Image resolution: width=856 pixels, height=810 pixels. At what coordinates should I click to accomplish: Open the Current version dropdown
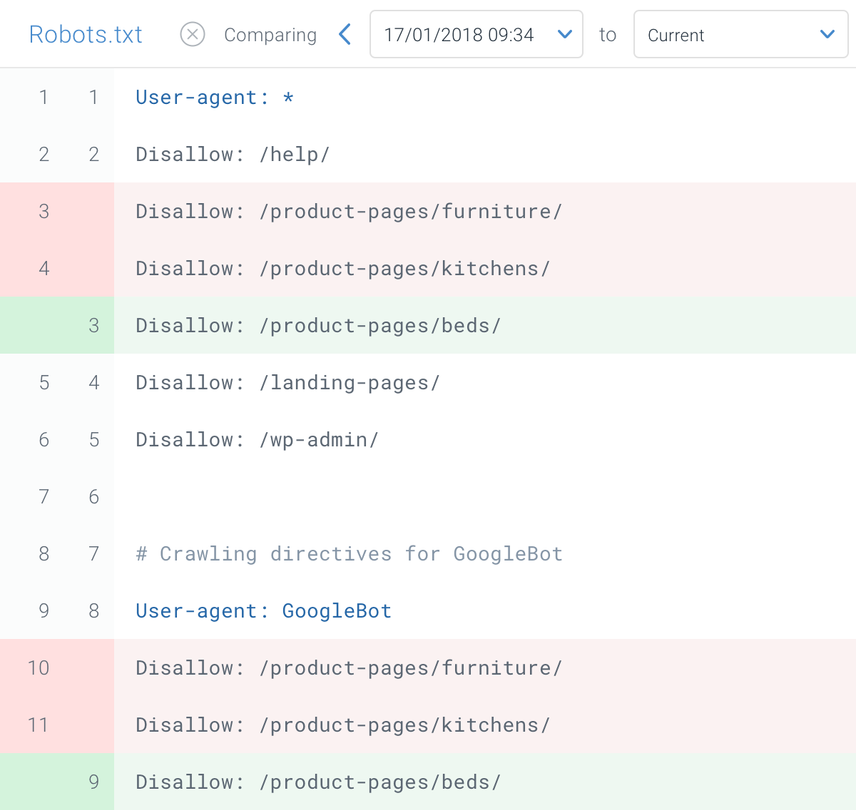[740, 34]
